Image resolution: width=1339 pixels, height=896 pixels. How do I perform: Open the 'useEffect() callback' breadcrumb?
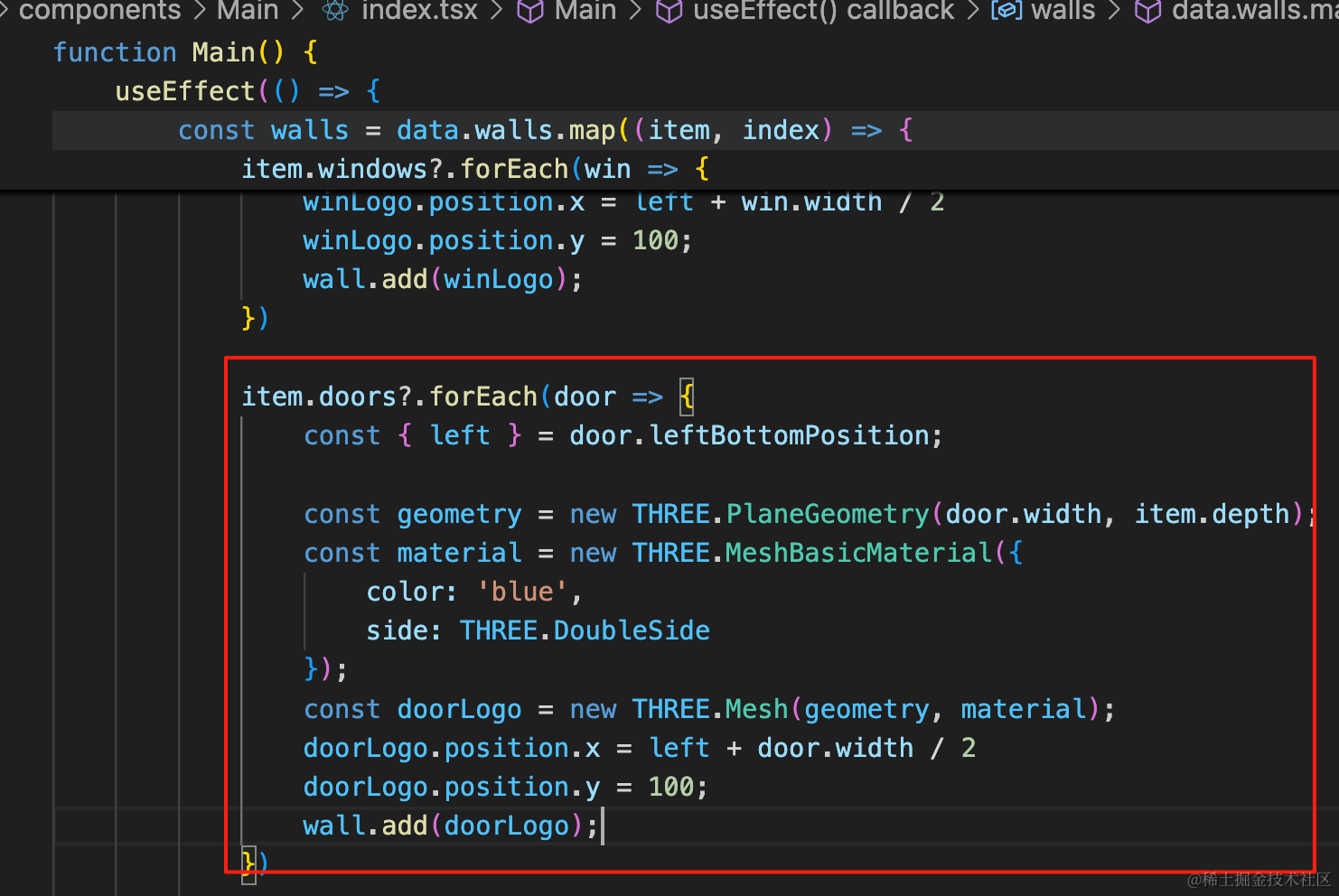pos(823,11)
